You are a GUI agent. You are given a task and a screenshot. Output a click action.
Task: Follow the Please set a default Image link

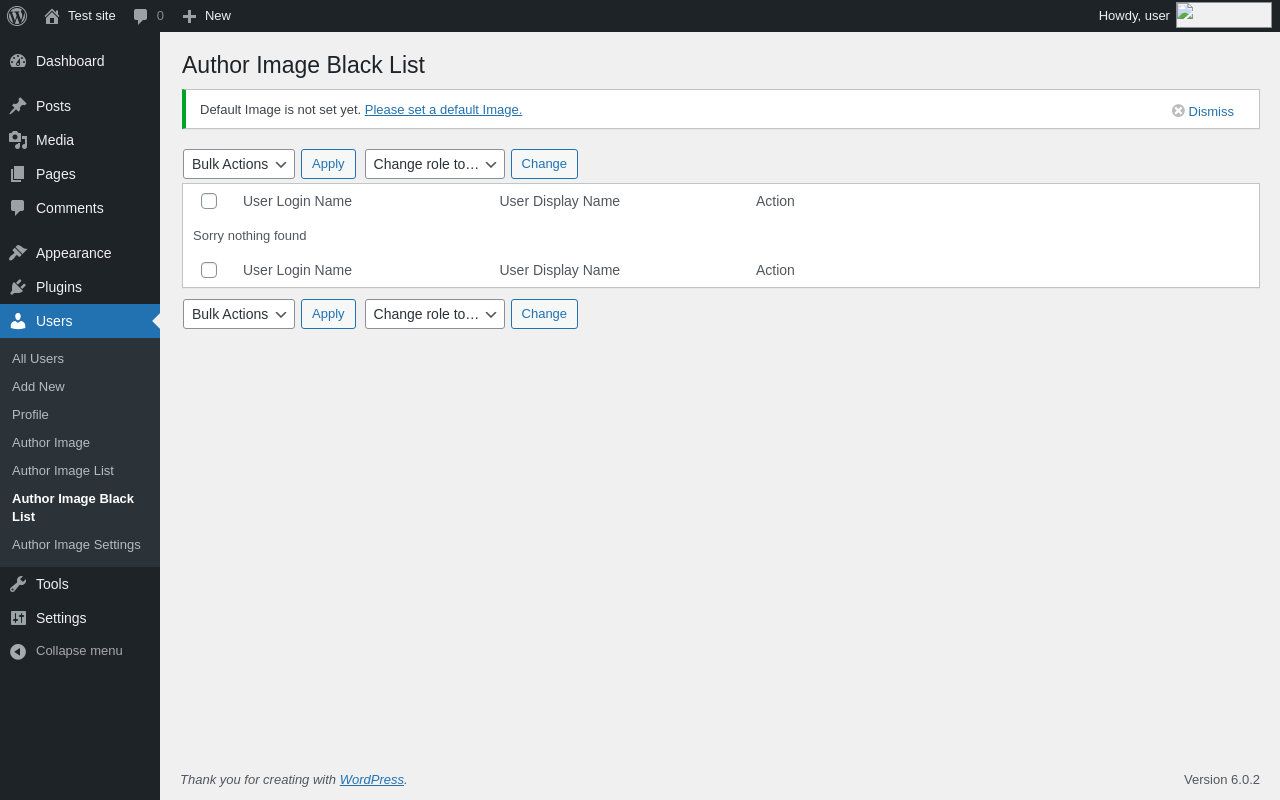point(443,110)
